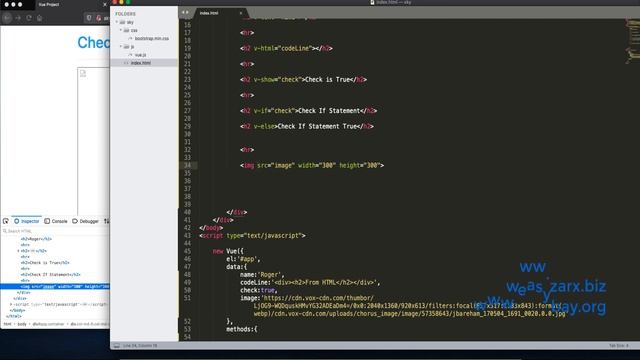Click line number 45 in the gutter

pyautogui.click(x=187, y=251)
